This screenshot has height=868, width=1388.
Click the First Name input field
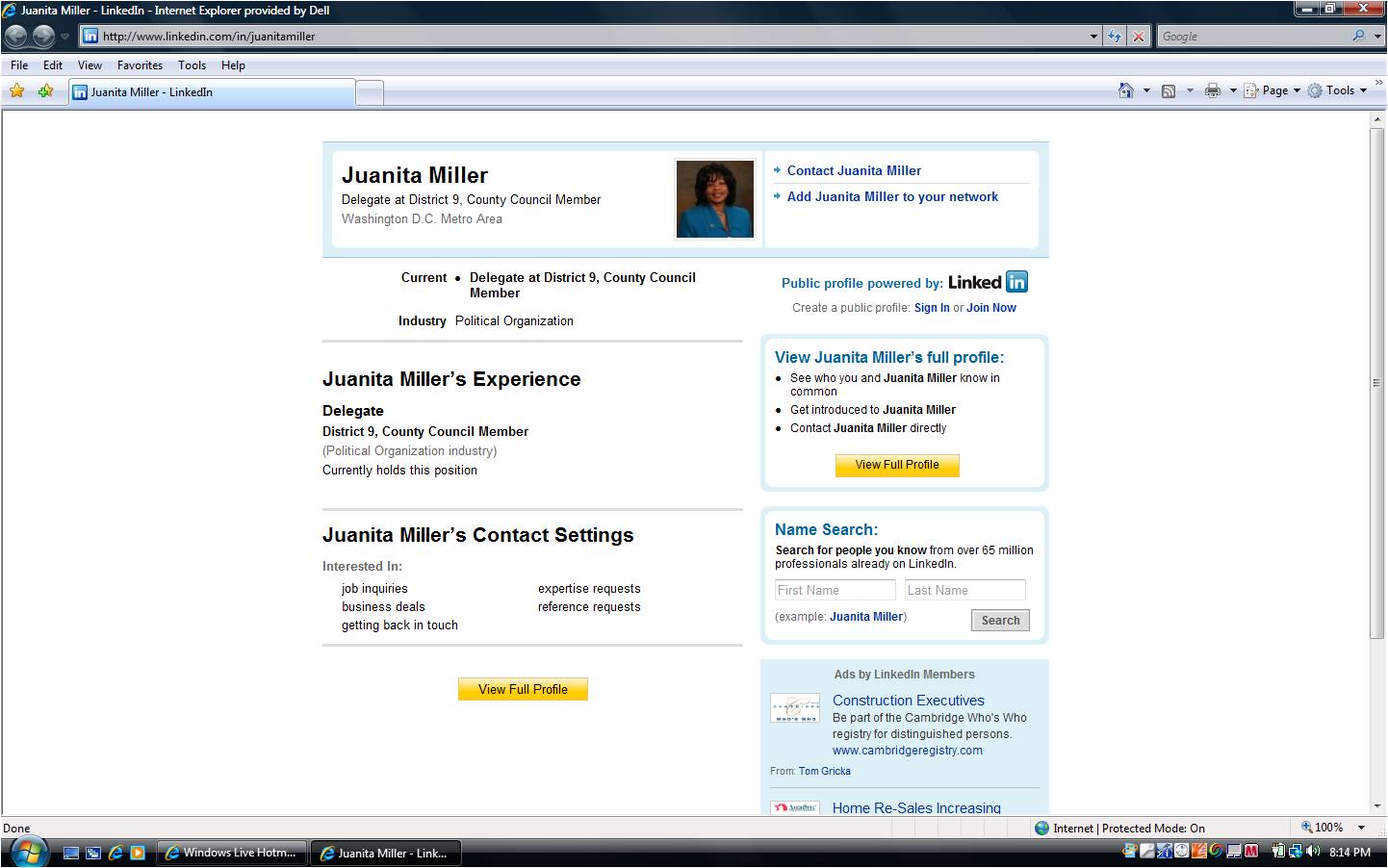click(835, 590)
